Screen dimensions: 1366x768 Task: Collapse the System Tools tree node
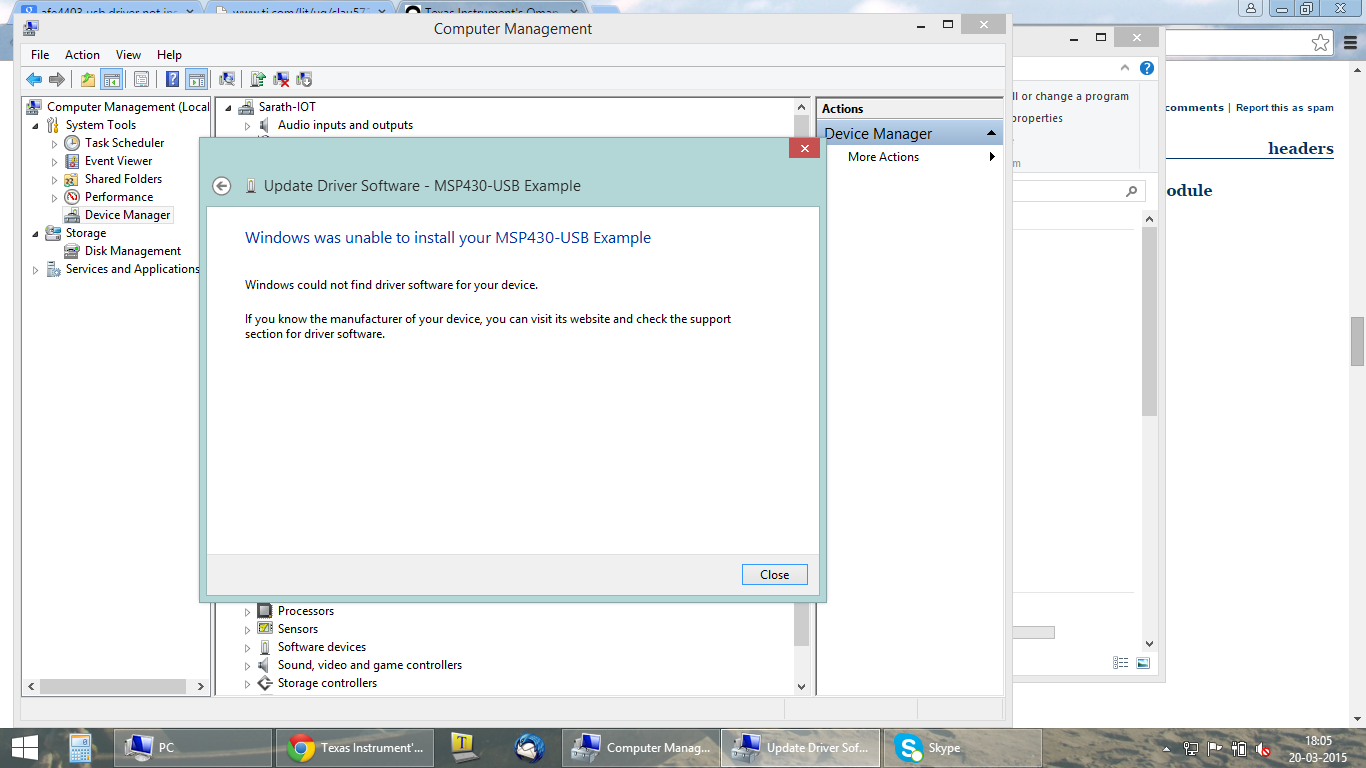point(36,126)
